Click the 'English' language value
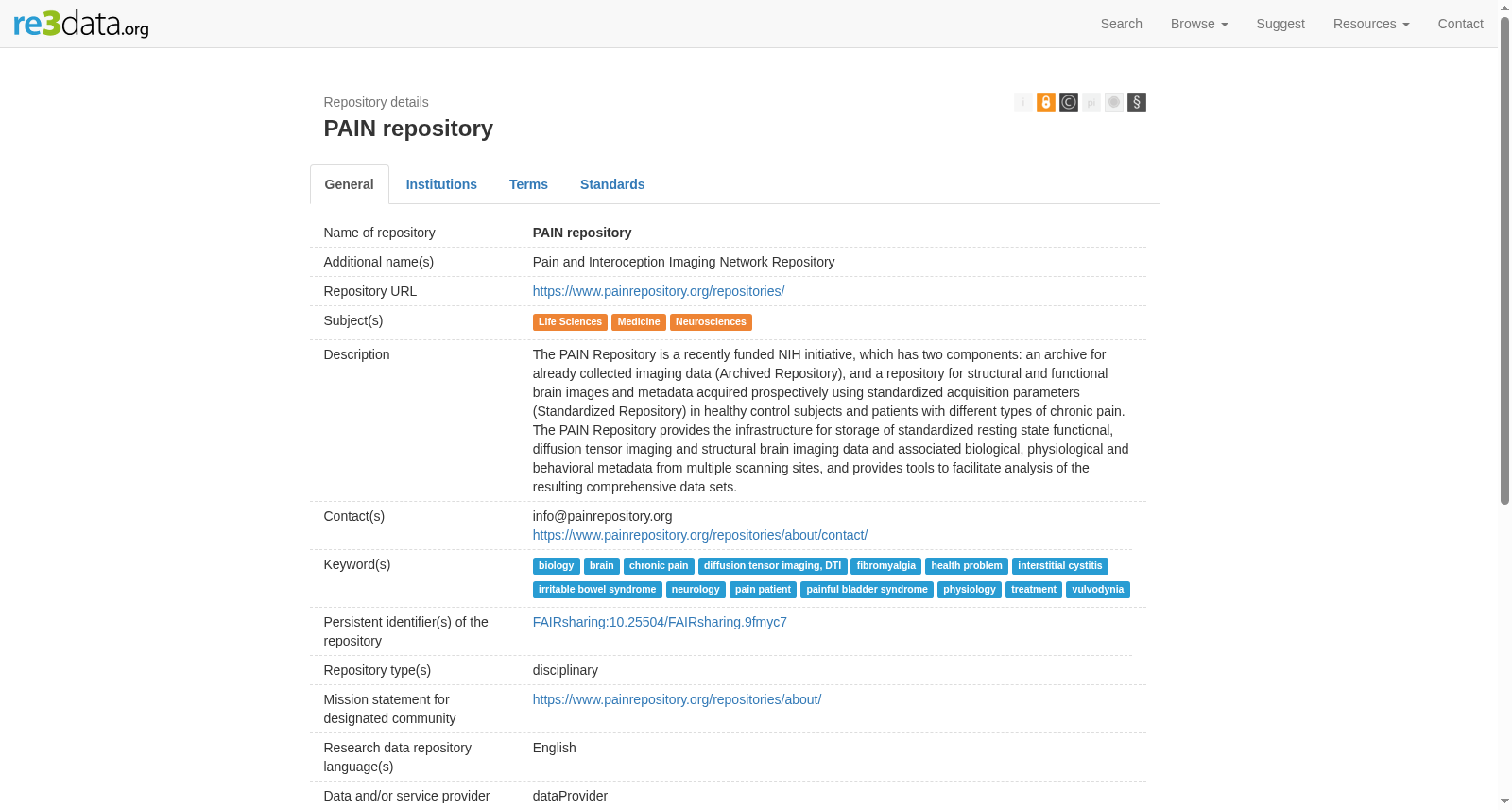 (555, 748)
